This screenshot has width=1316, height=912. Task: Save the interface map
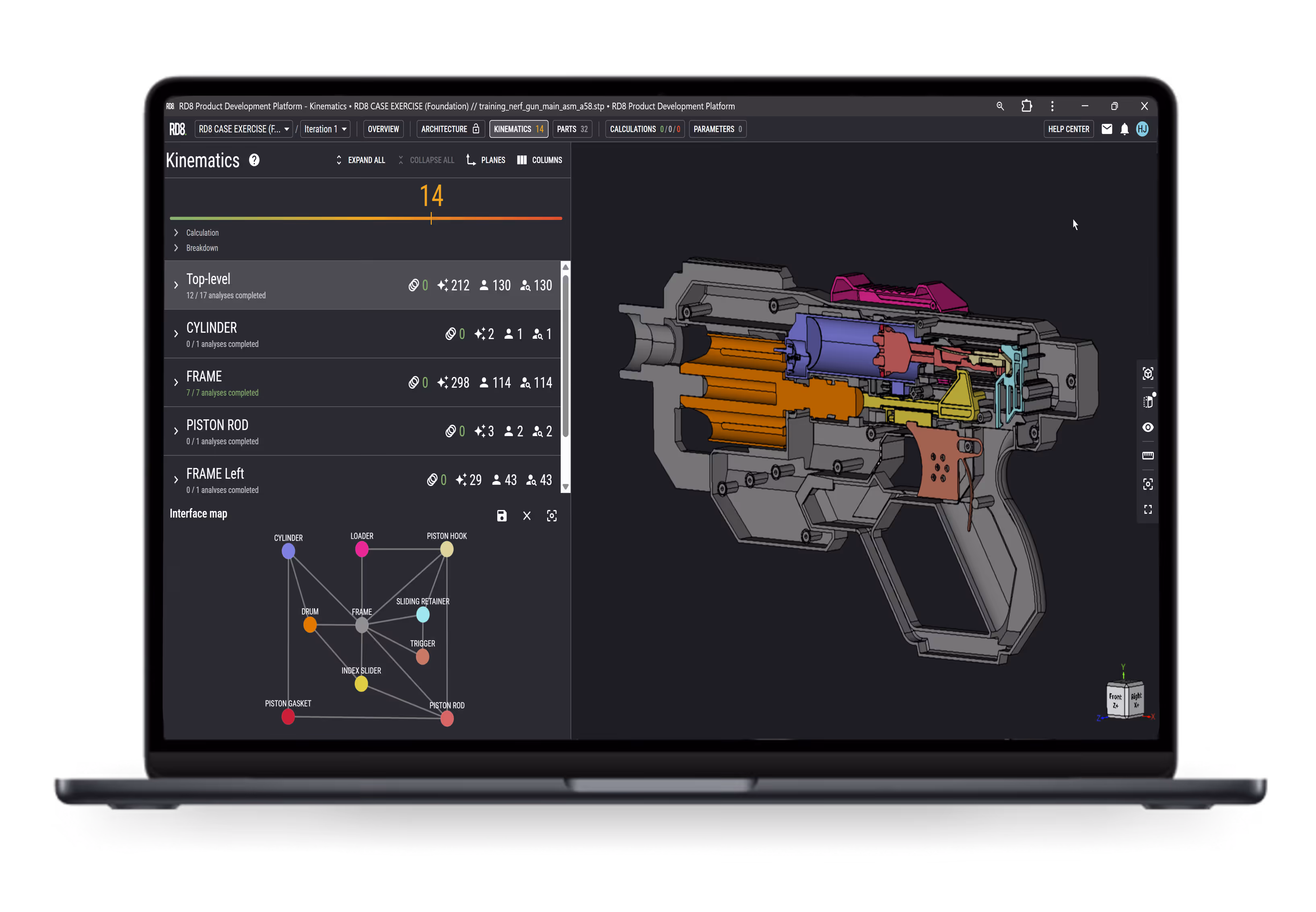[x=501, y=515]
